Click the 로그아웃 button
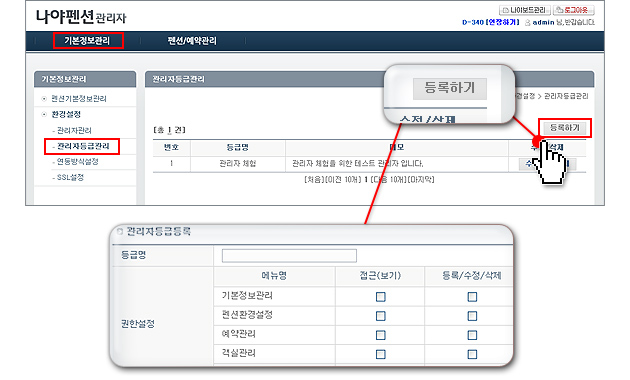The image size is (630, 380). (573, 10)
